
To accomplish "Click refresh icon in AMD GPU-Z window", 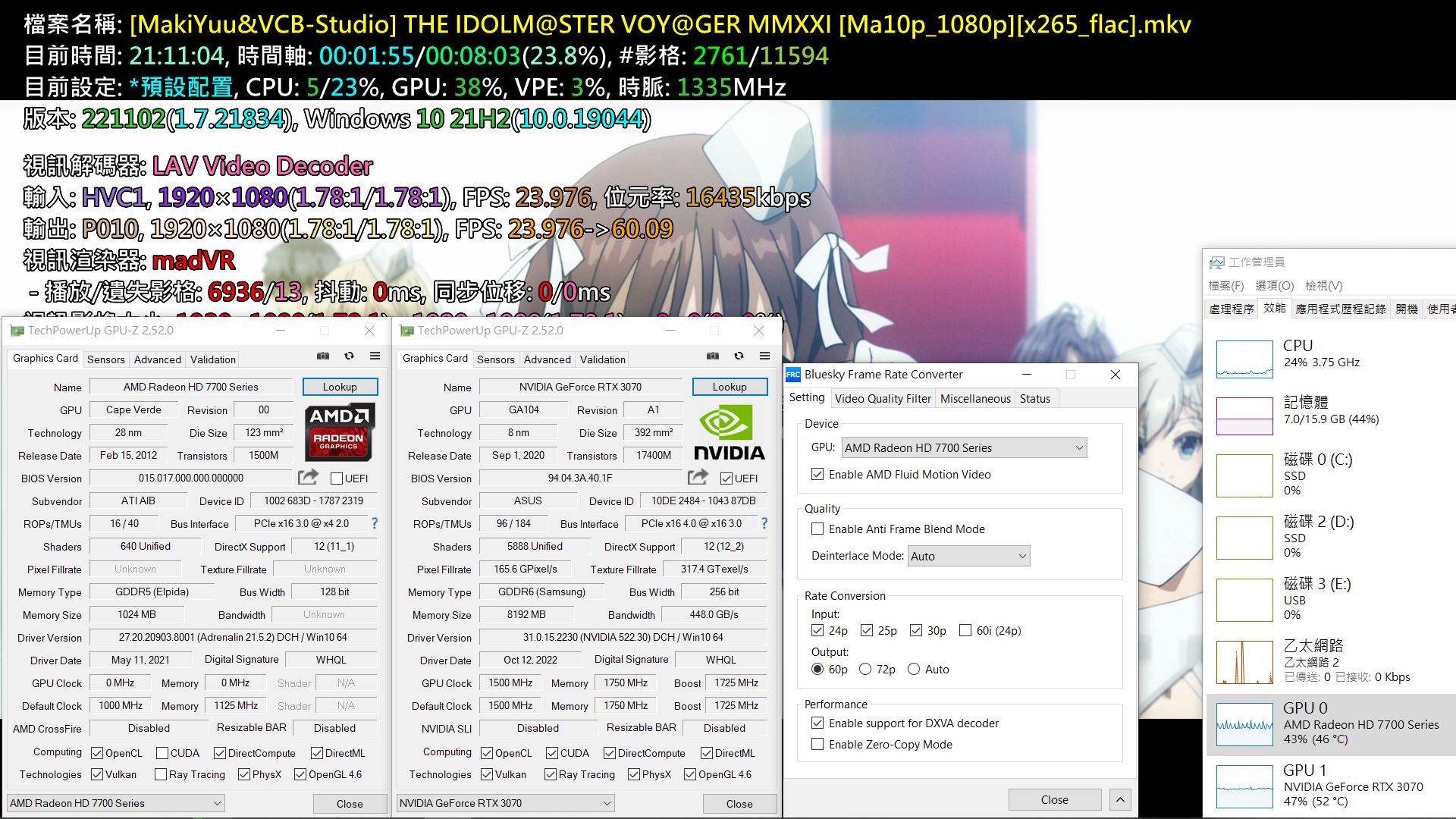I will 349,356.
